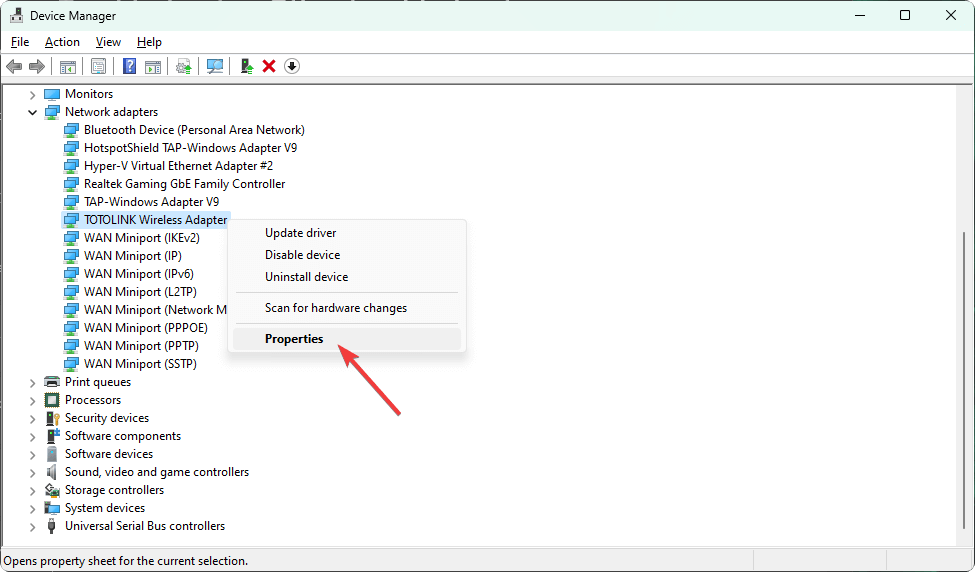Expand the Storage controllers category
Image resolution: width=975 pixels, height=572 pixels.
click(x=32, y=491)
